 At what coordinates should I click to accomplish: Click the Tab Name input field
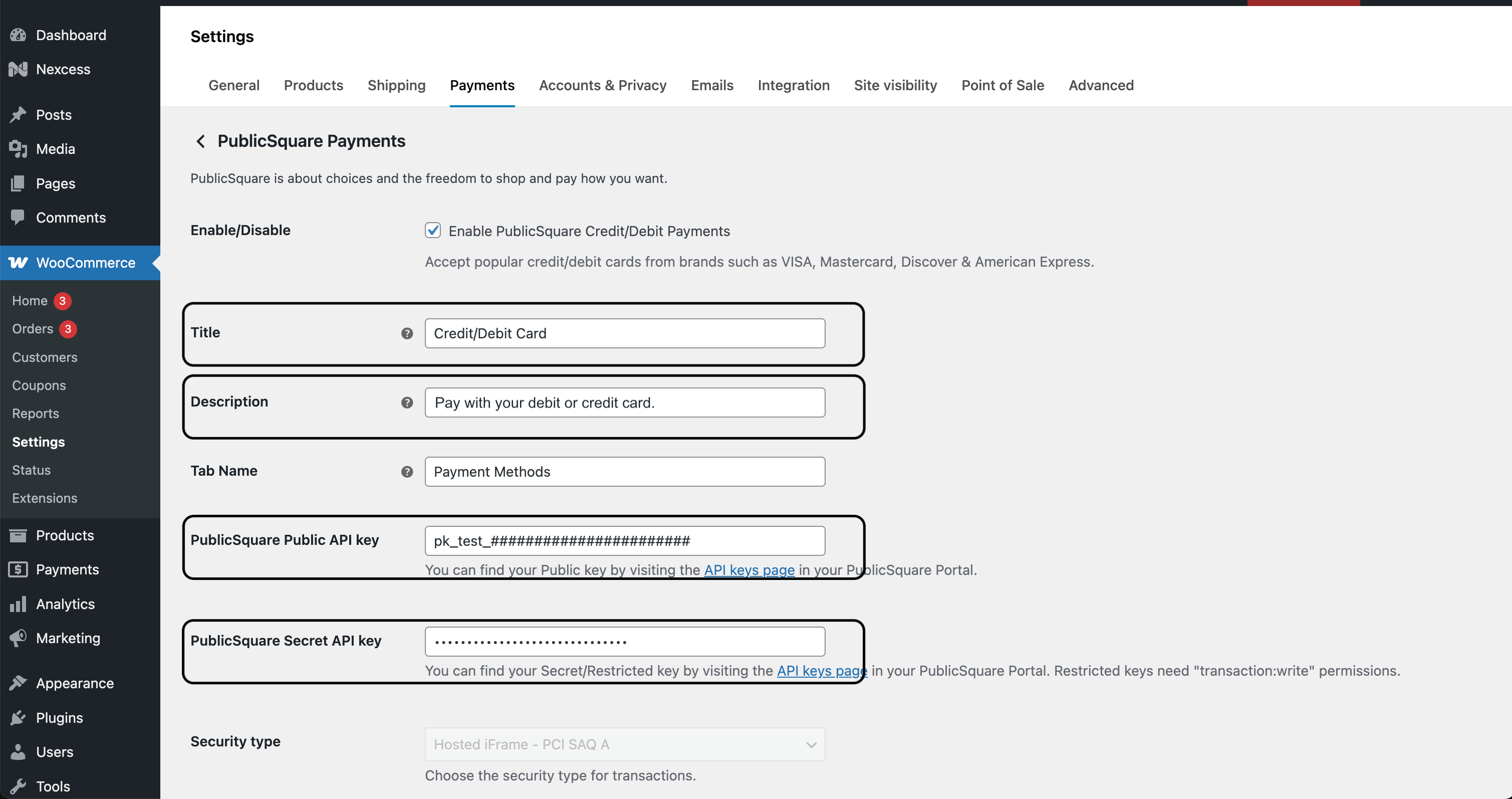pos(625,472)
